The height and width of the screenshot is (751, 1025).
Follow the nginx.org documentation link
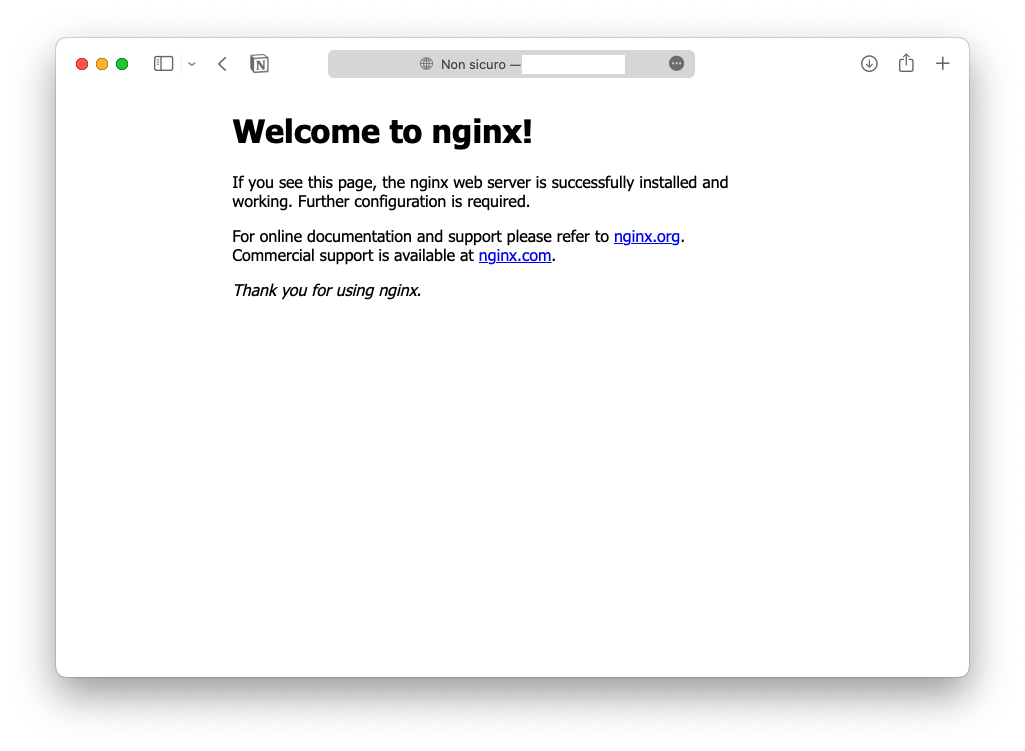[x=647, y=236]
